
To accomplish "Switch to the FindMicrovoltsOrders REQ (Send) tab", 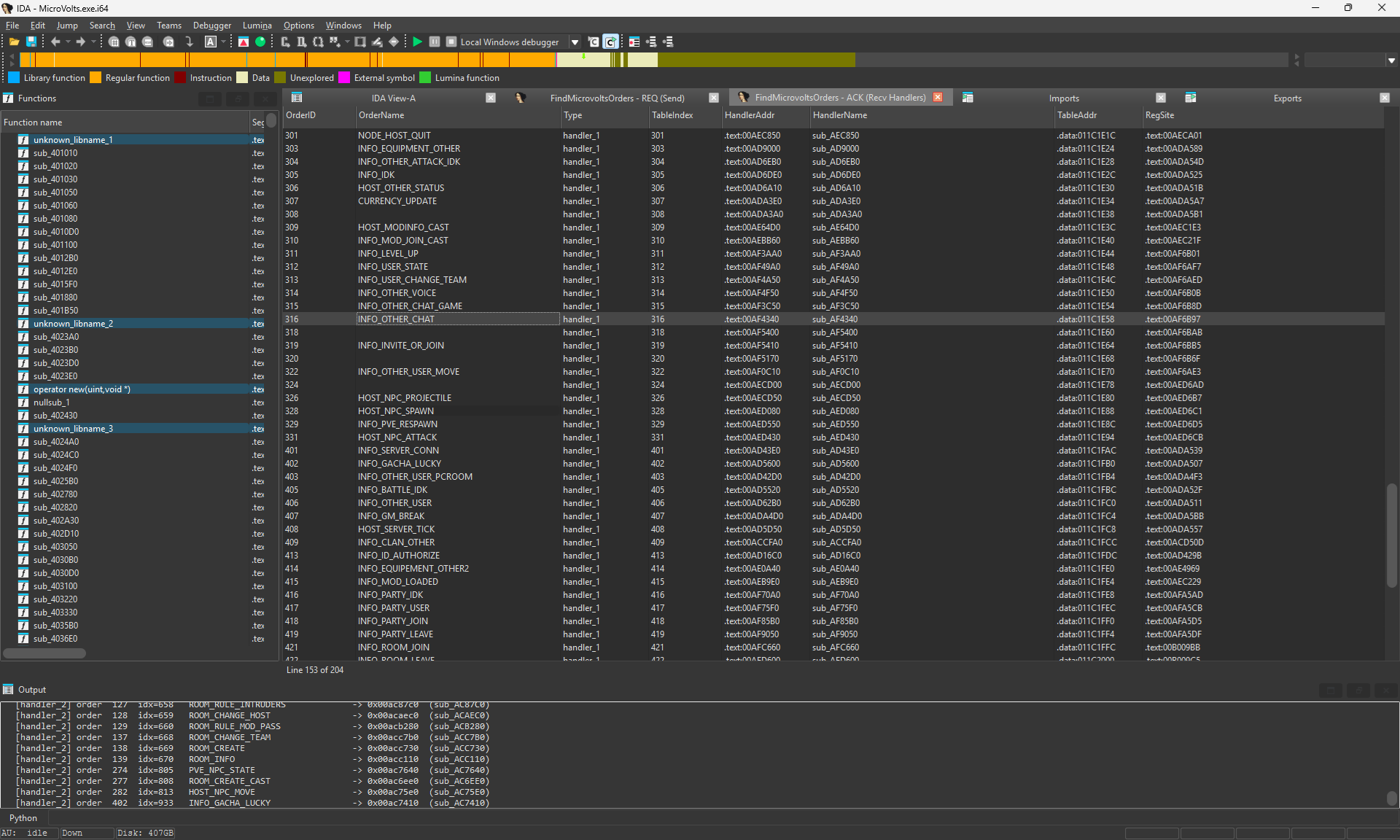I will (617, 98).
